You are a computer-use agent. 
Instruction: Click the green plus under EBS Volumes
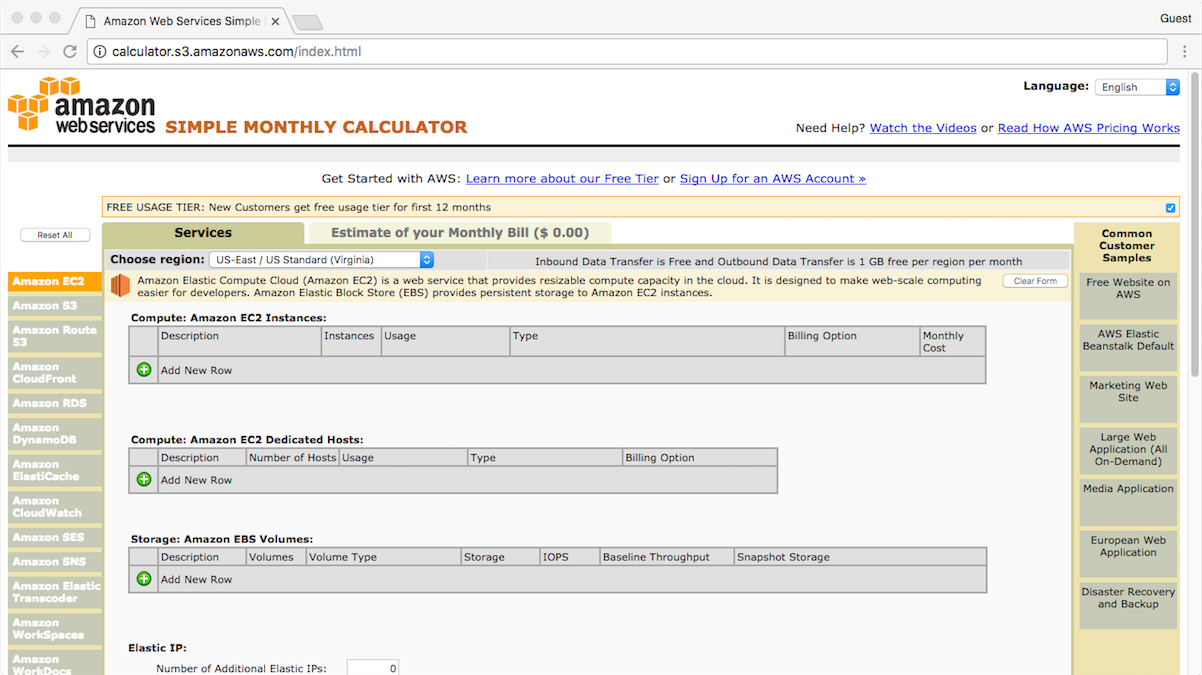[144, 579]
